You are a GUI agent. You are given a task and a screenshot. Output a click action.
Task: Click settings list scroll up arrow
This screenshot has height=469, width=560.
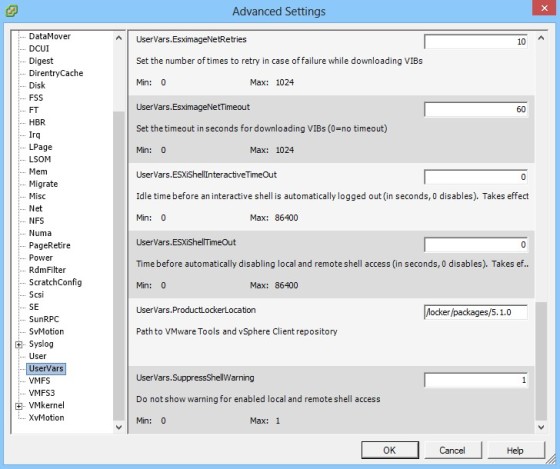pos(541,38)
